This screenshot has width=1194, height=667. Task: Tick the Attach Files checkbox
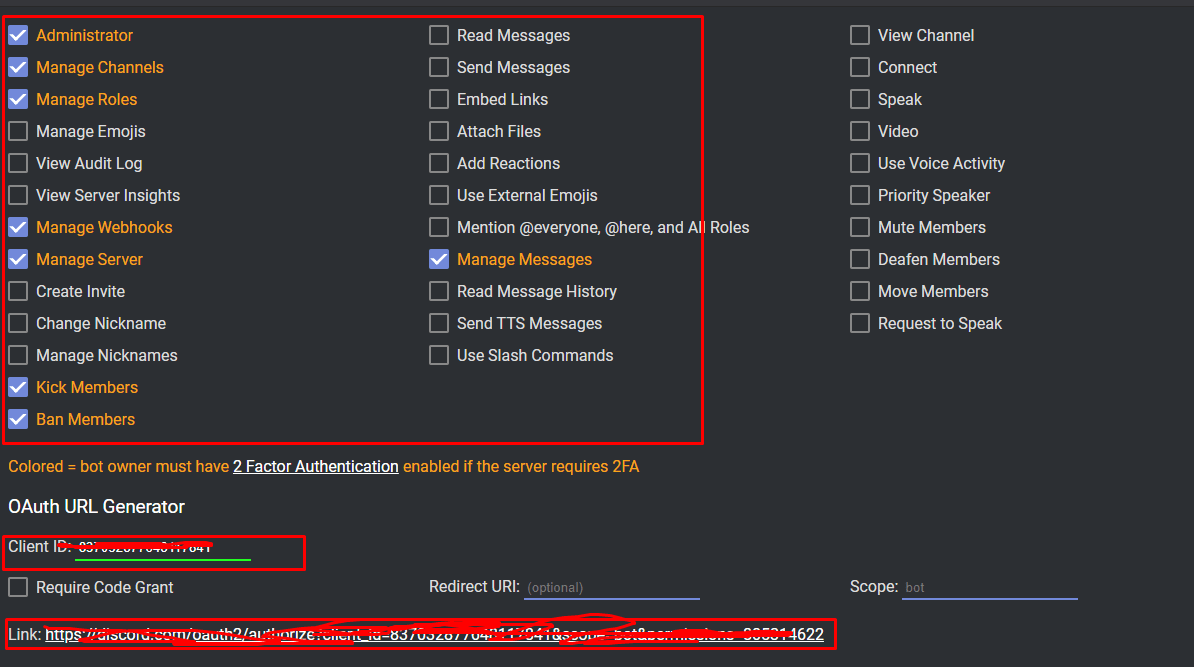click(439, 131)
